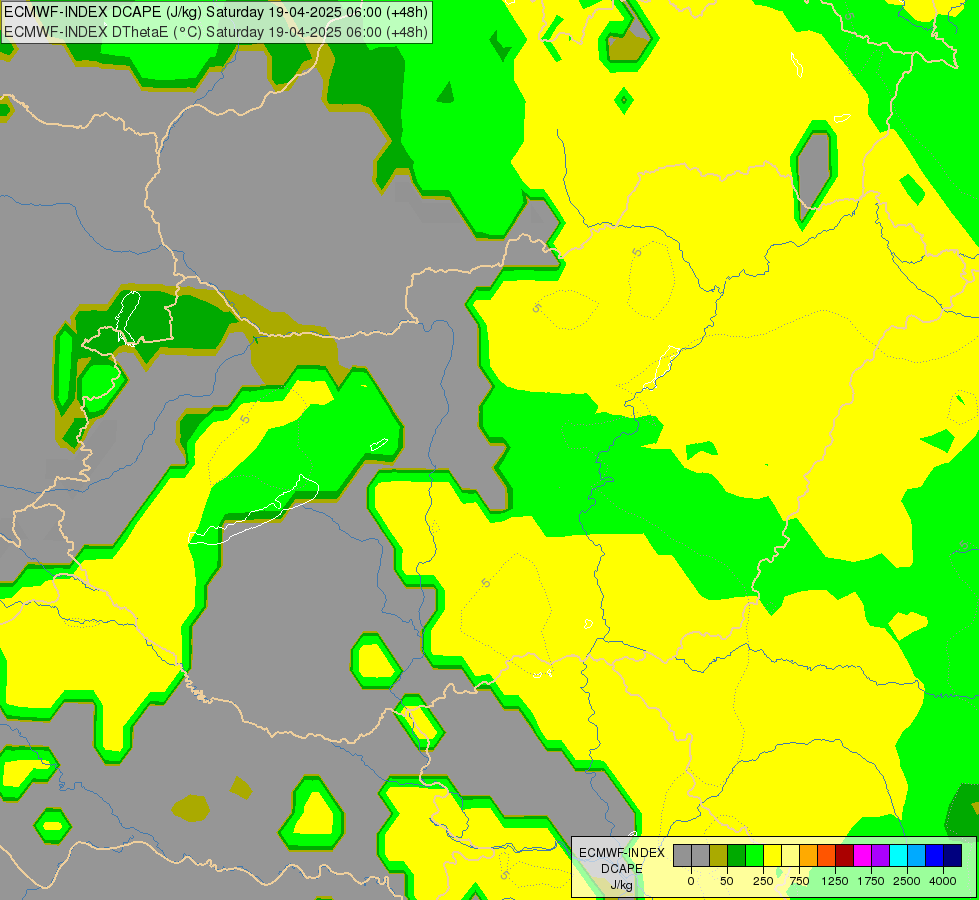Screen dimensions: 979x900
Task: Click the legend tick label '4000'
Action: (x=943, y=881)
